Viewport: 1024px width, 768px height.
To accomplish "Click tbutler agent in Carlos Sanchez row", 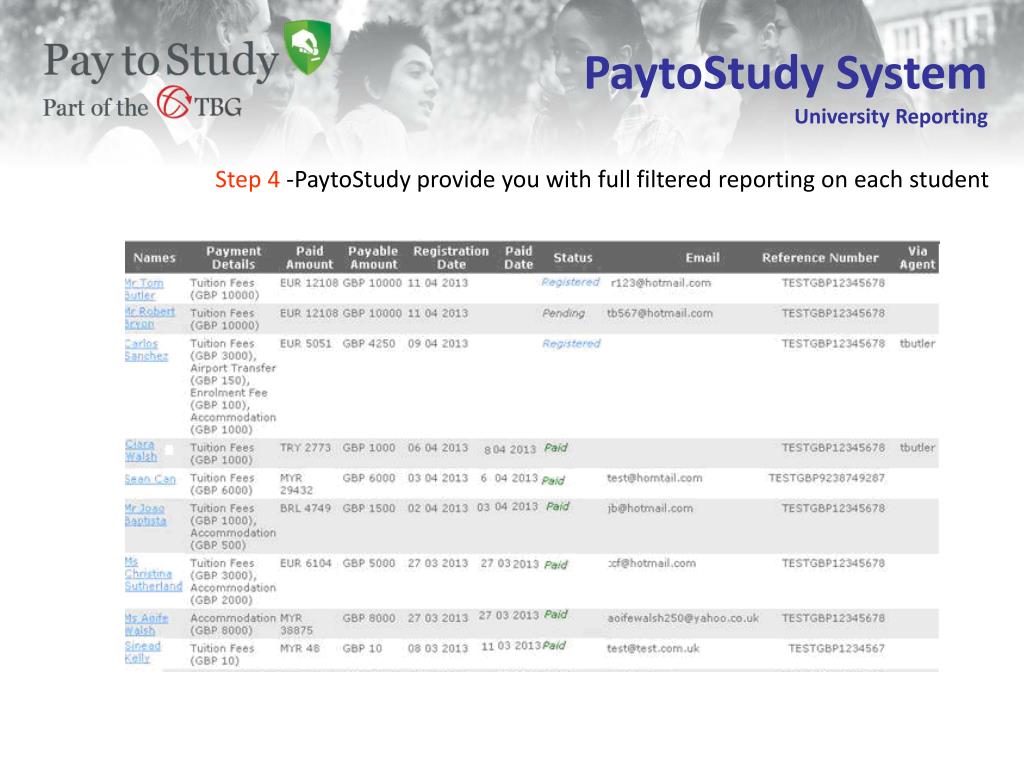I will [x=918, y=344].
